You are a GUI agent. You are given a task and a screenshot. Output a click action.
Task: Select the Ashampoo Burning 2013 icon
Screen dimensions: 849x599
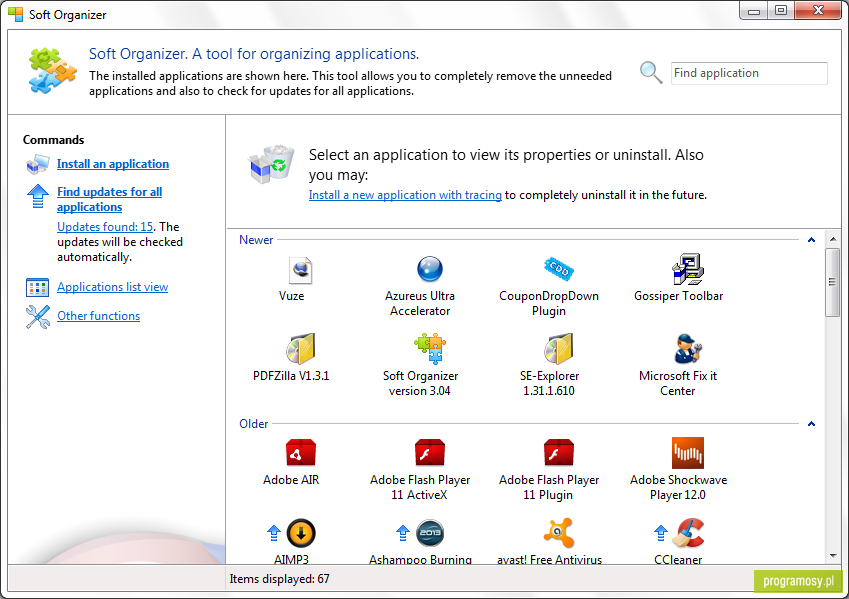pos(430,533)
